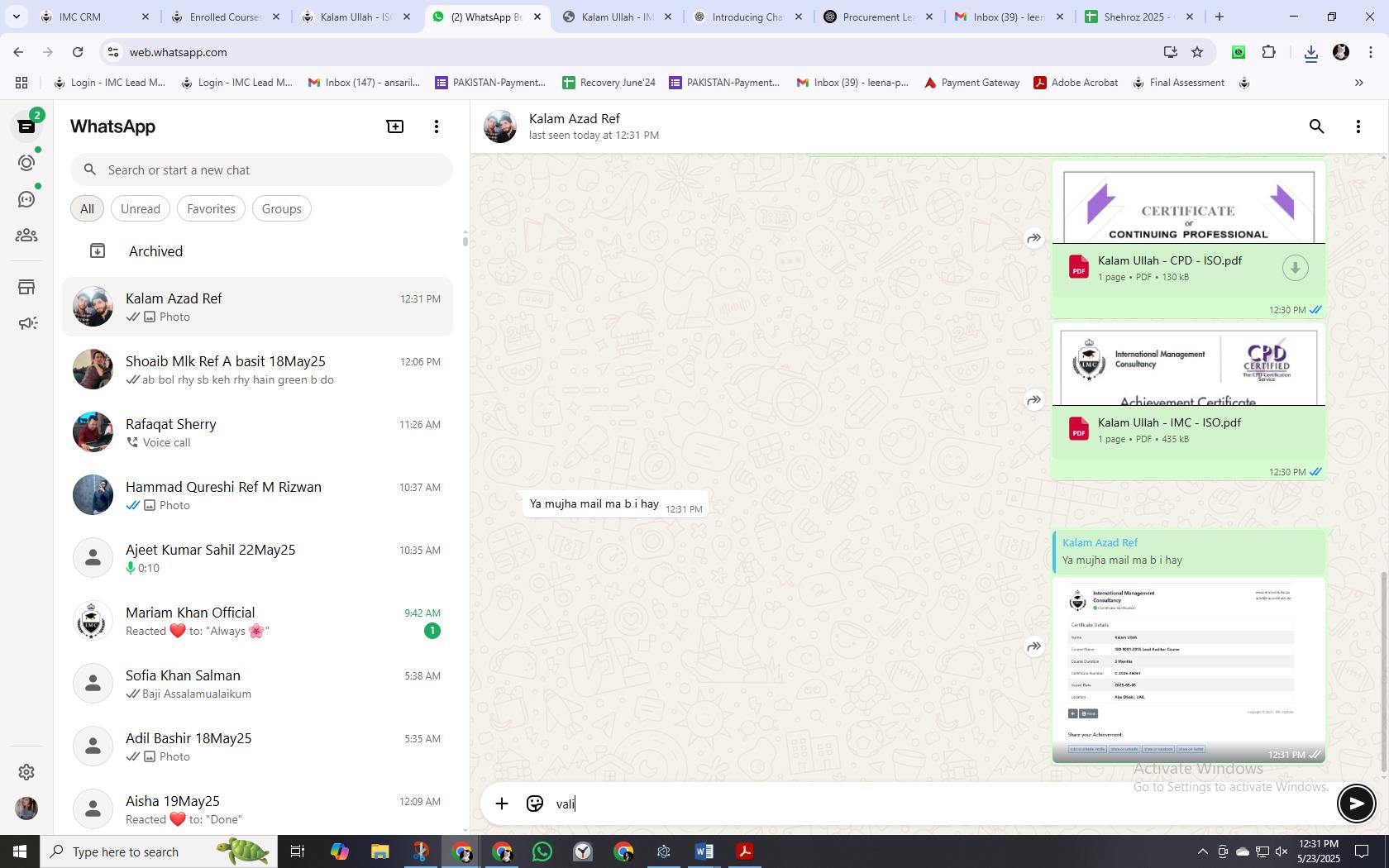The width and height of the screenshot is (1389, 868).
Task: Open the Kalam Ullah - IMC - ISO.pdf file
Action: tap(1188, 430)
